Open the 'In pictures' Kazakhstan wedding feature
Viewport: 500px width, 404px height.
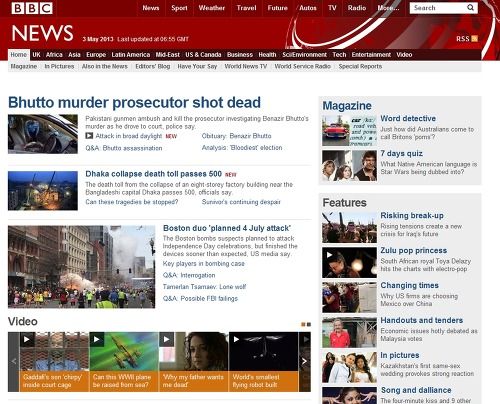[400, 355]
